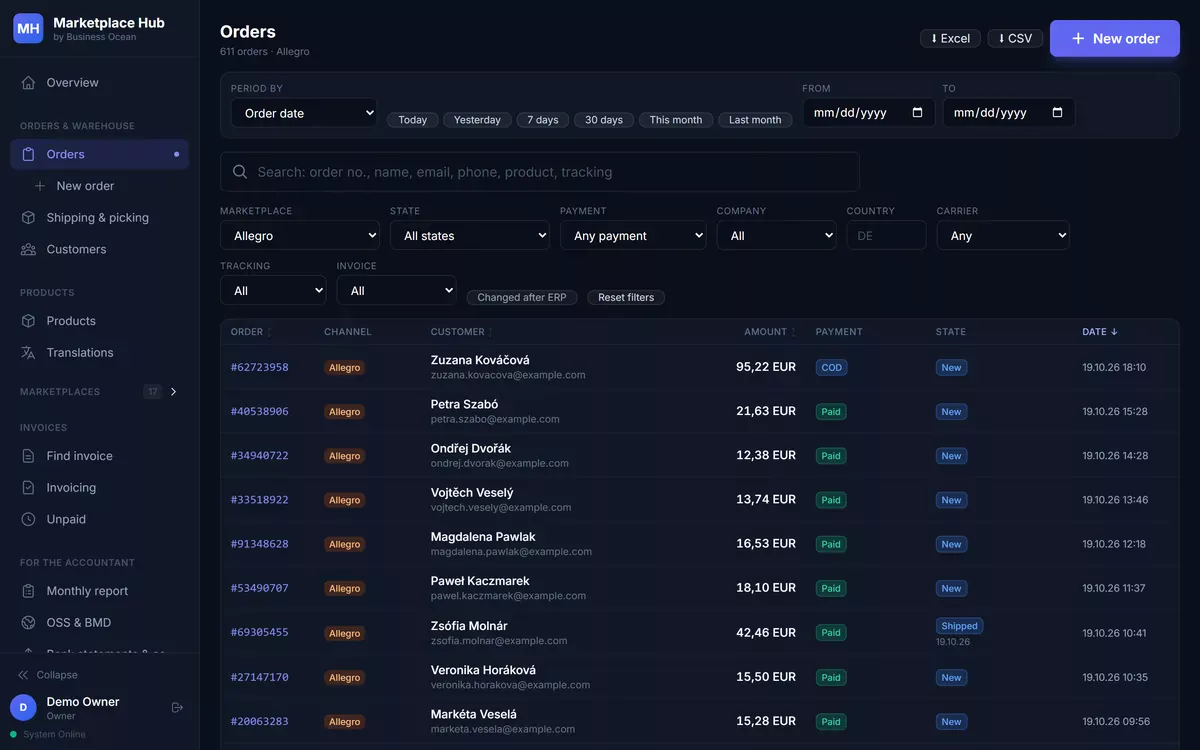This screenshot has width=1200, height=750.
Task: Sort the table by Amount column header
Action: click(770, 332)
